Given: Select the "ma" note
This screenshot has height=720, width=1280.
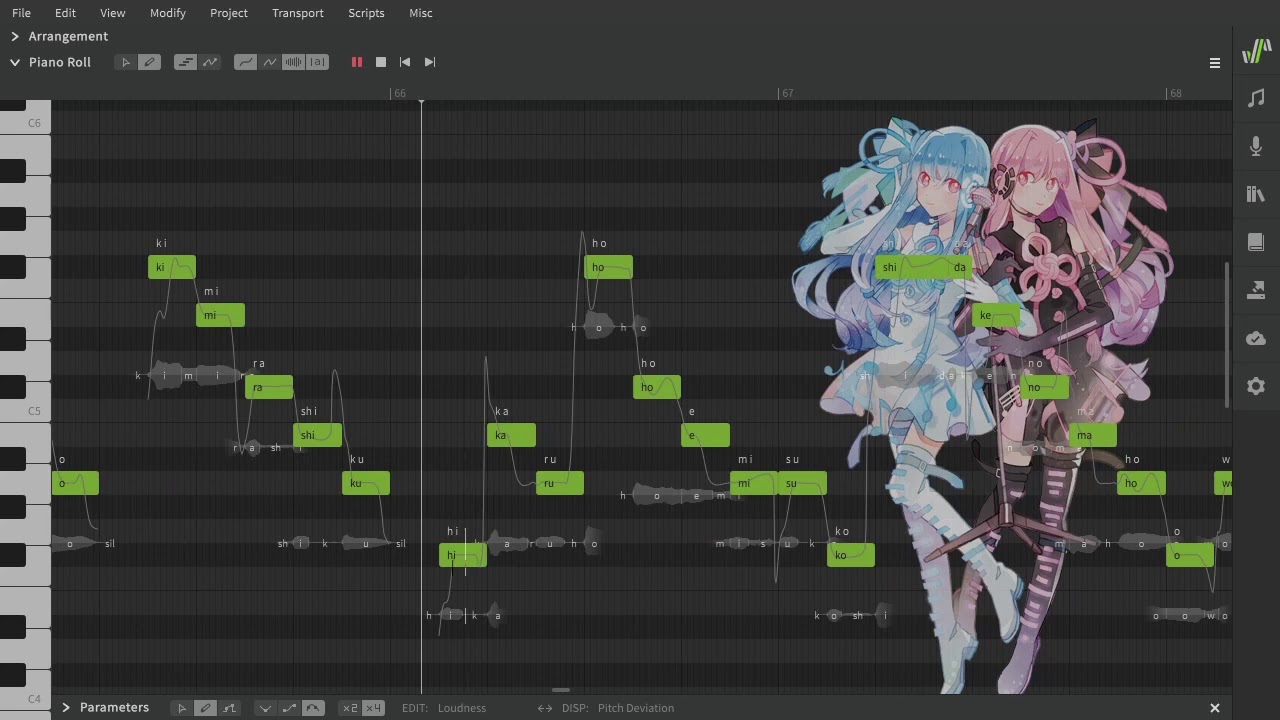Looking at the screenshot, I should pyautogui.click(x=1093, y=435).
